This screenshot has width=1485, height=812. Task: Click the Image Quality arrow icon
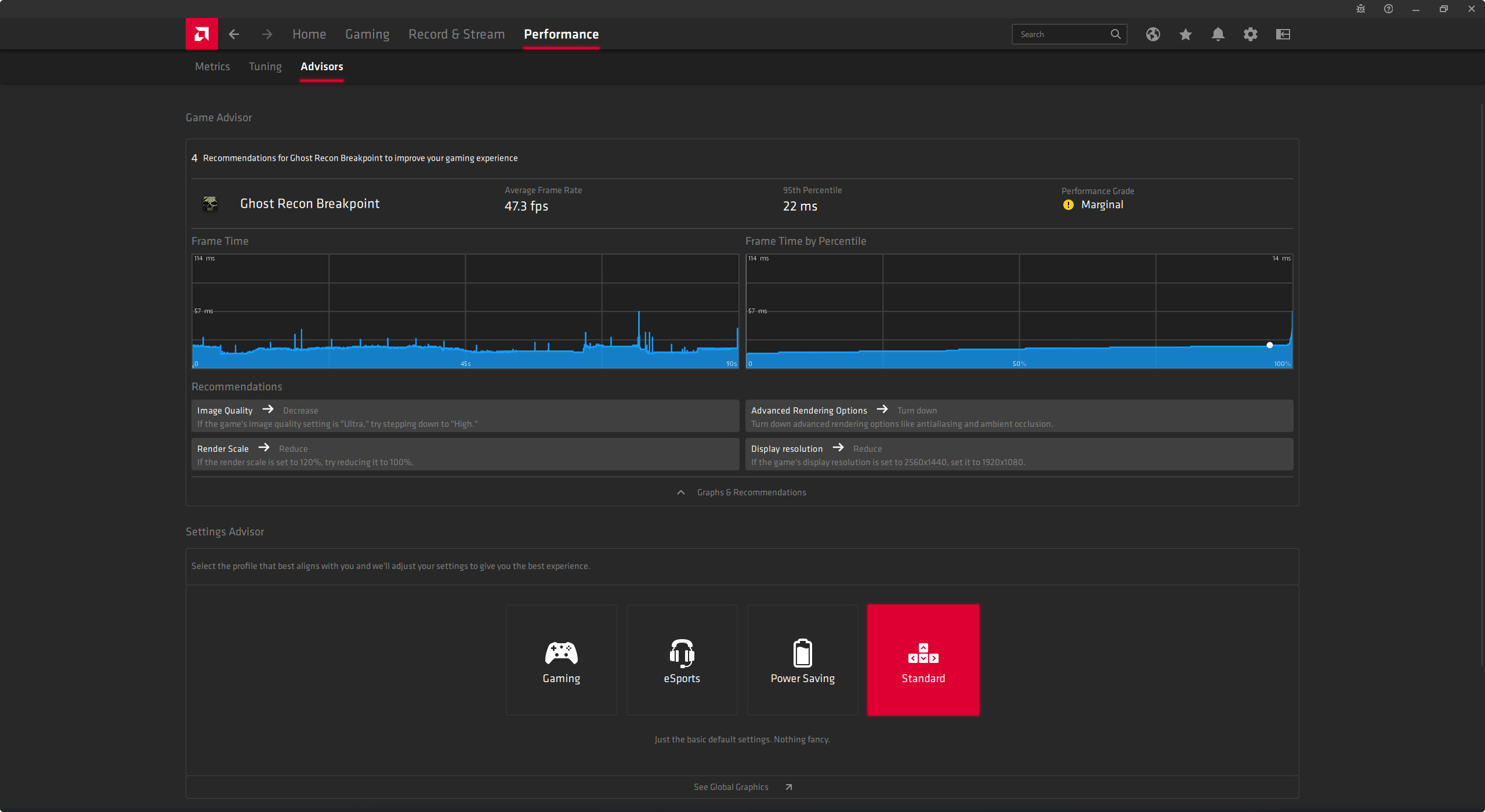click(268, 409)
